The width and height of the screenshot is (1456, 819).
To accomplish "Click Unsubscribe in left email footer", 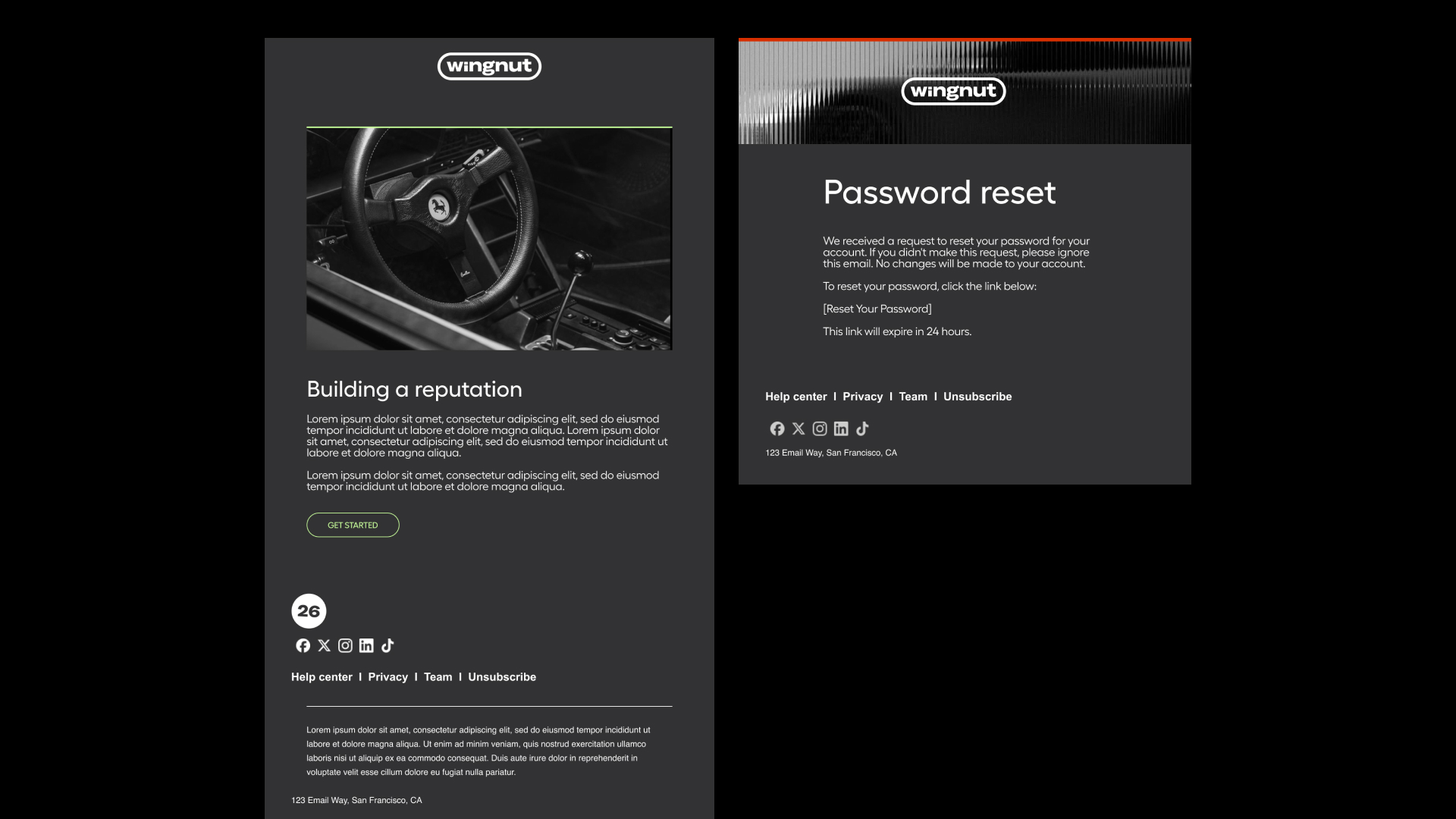I will tap(501, 676).
